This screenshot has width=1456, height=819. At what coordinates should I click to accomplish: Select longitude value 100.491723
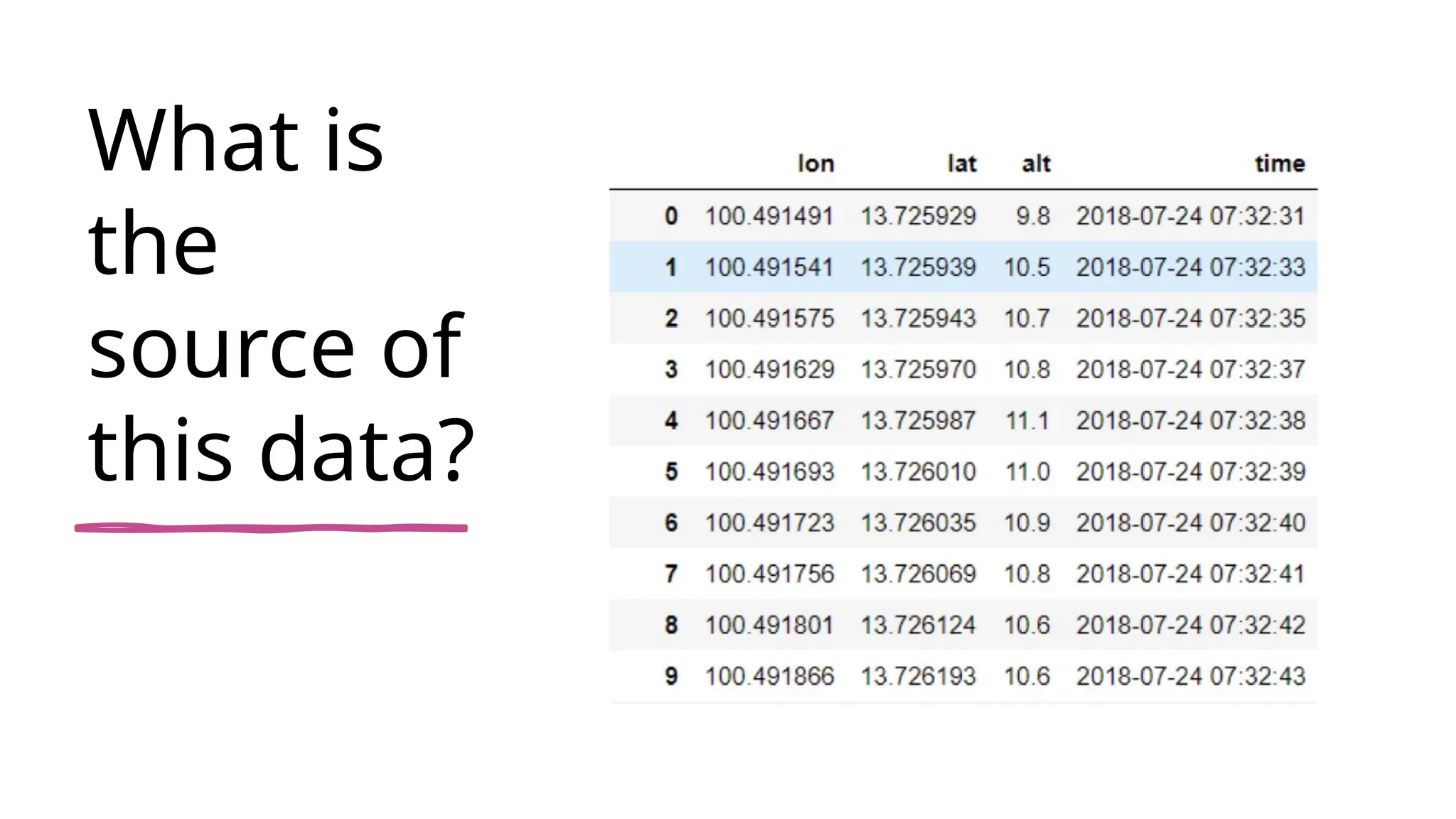(x=769, y=523)
